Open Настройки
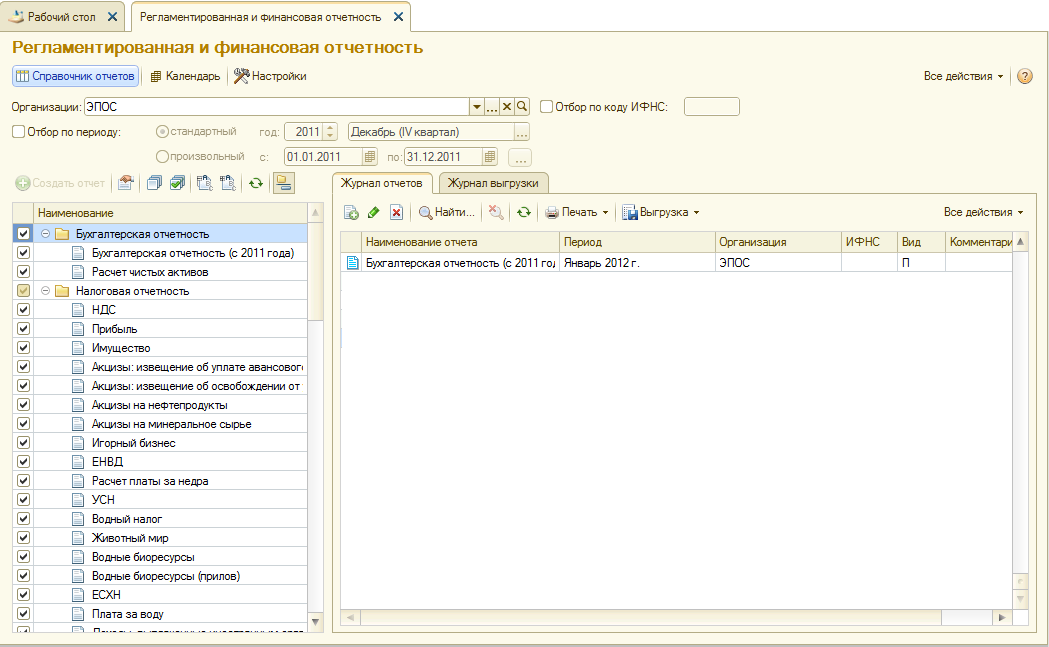Viewport: 1049px width, 647px height. (x=270, y=76)
